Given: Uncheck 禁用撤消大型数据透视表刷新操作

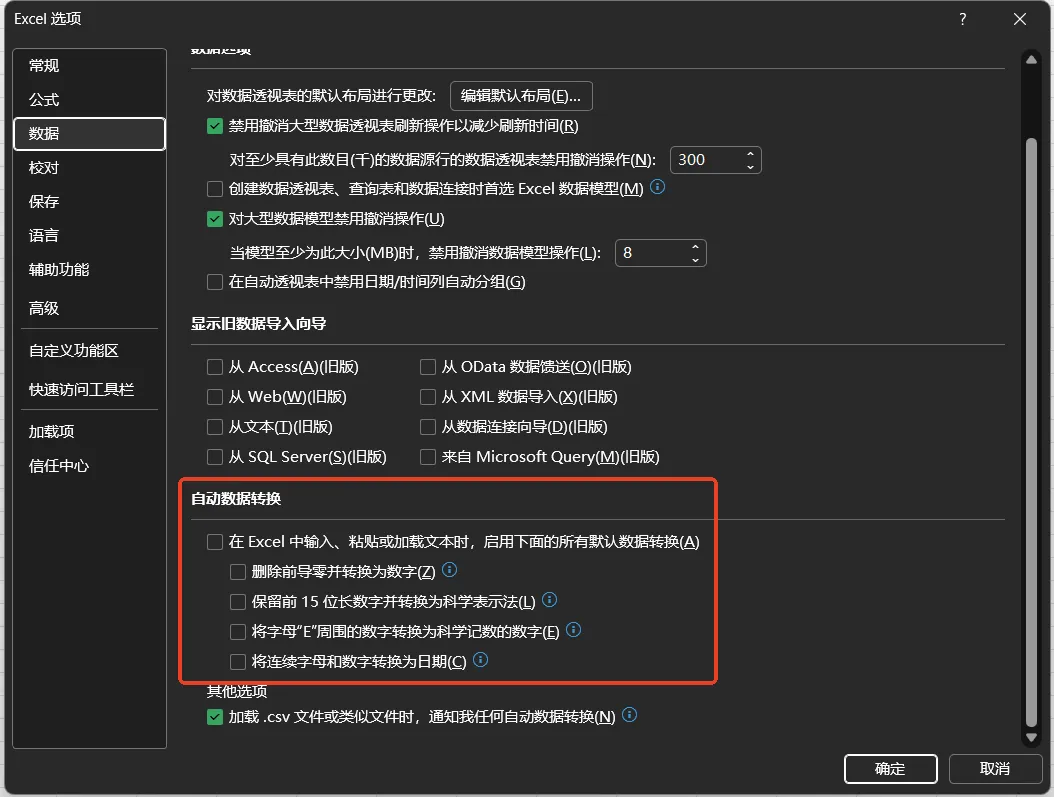Looking at the screenshot, I should (x=215, y=126).
